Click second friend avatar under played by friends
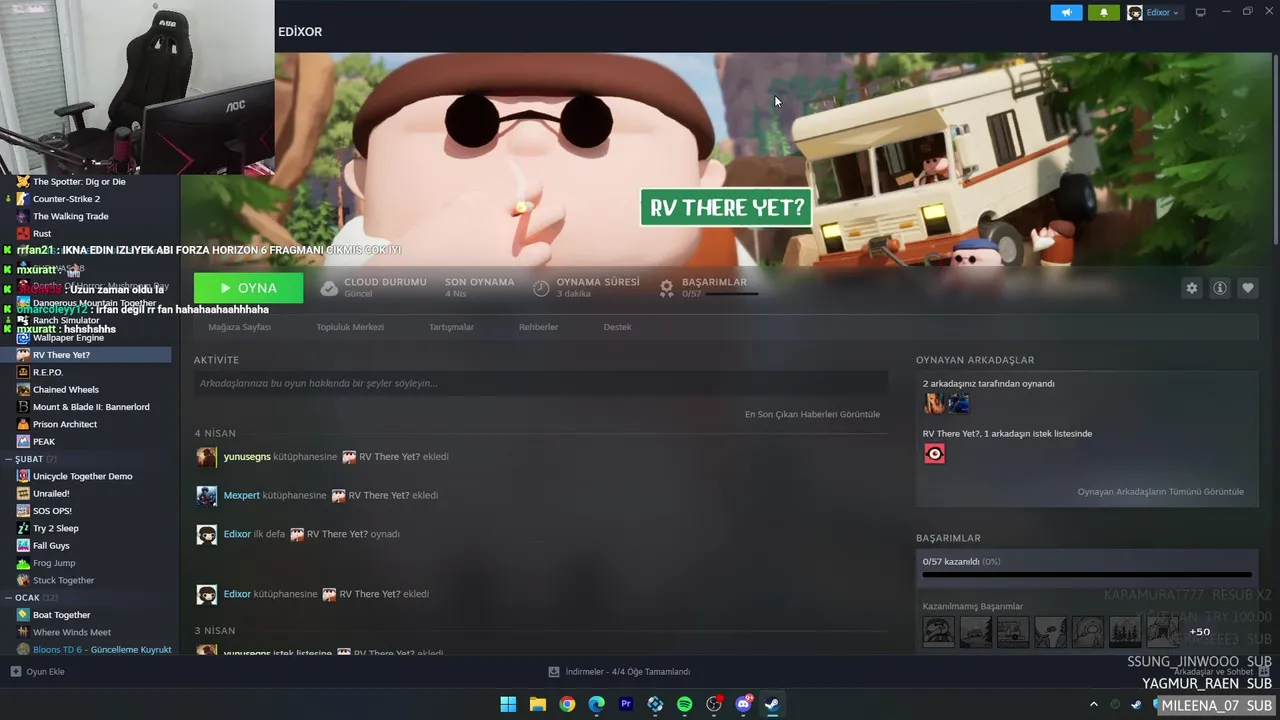 (958, 403)
